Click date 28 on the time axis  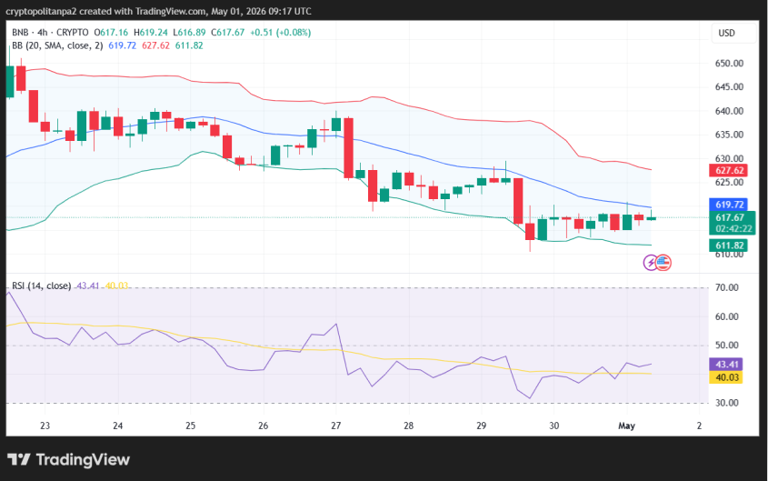tap(408, 426)
